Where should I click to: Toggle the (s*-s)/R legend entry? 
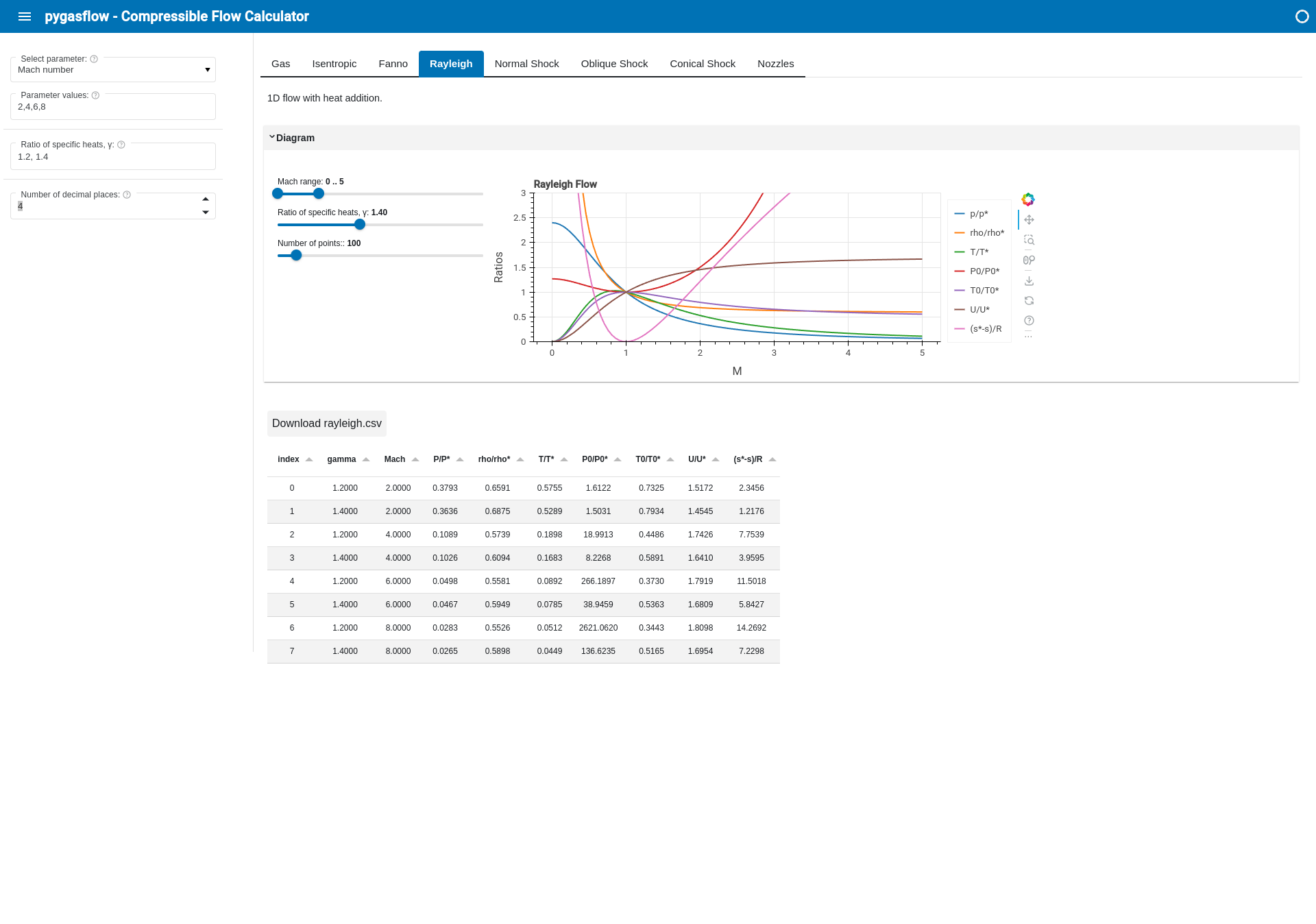coord(985,329)
